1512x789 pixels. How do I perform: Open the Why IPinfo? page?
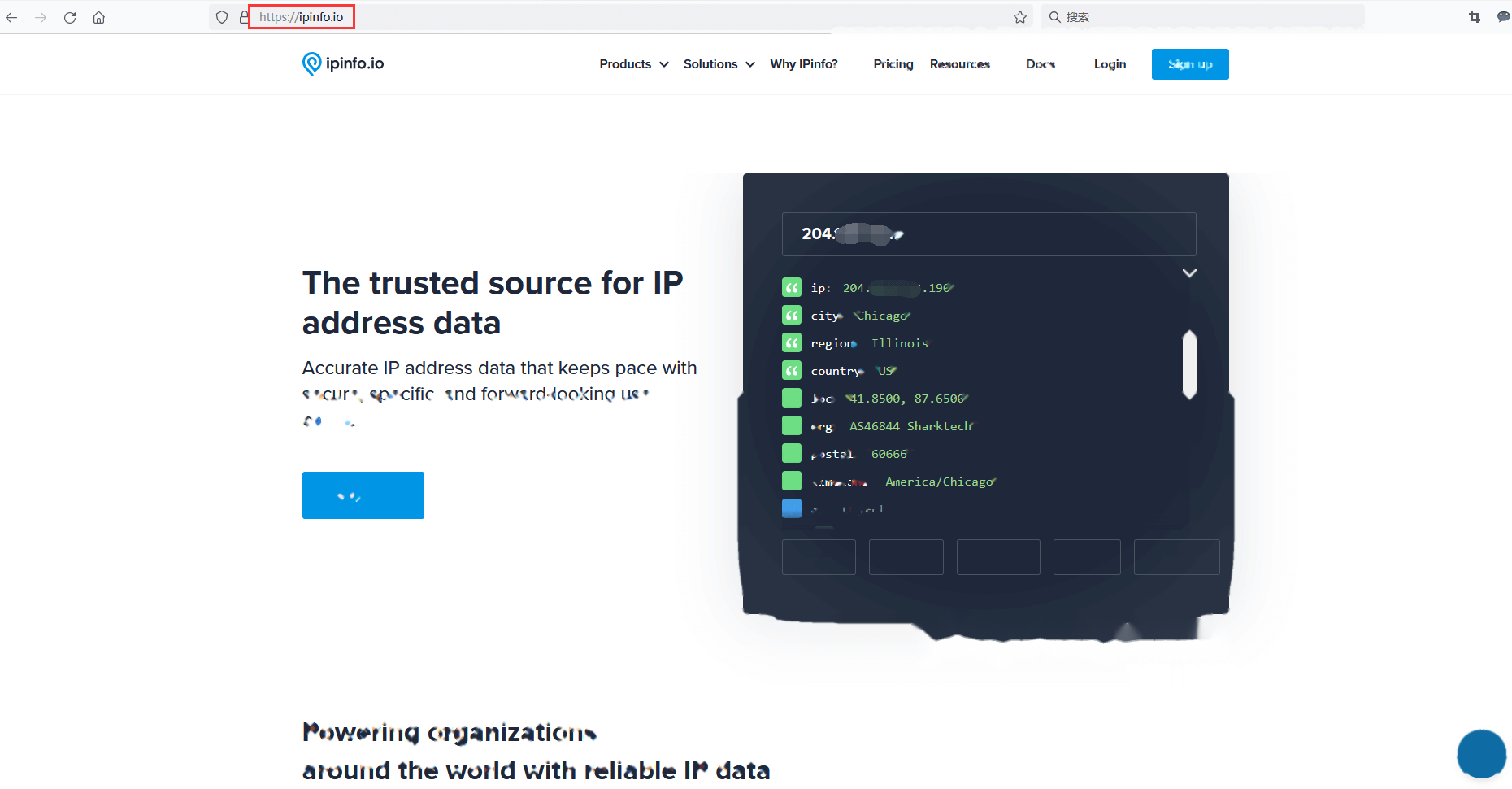tap(804, 64)
